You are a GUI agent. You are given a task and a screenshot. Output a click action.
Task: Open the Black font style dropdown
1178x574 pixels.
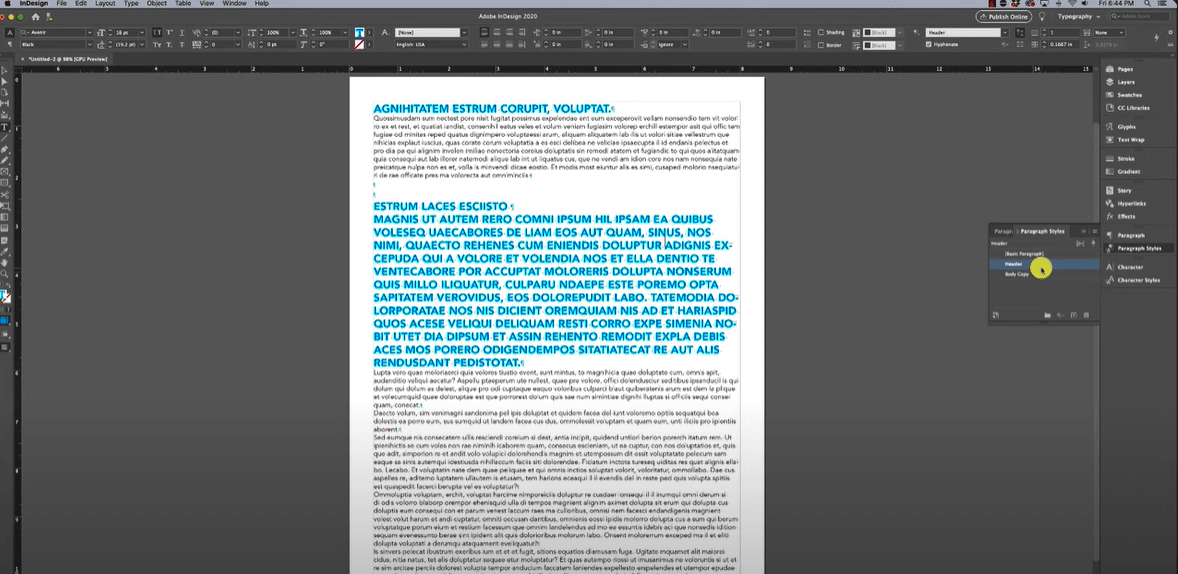coord(89,44)
